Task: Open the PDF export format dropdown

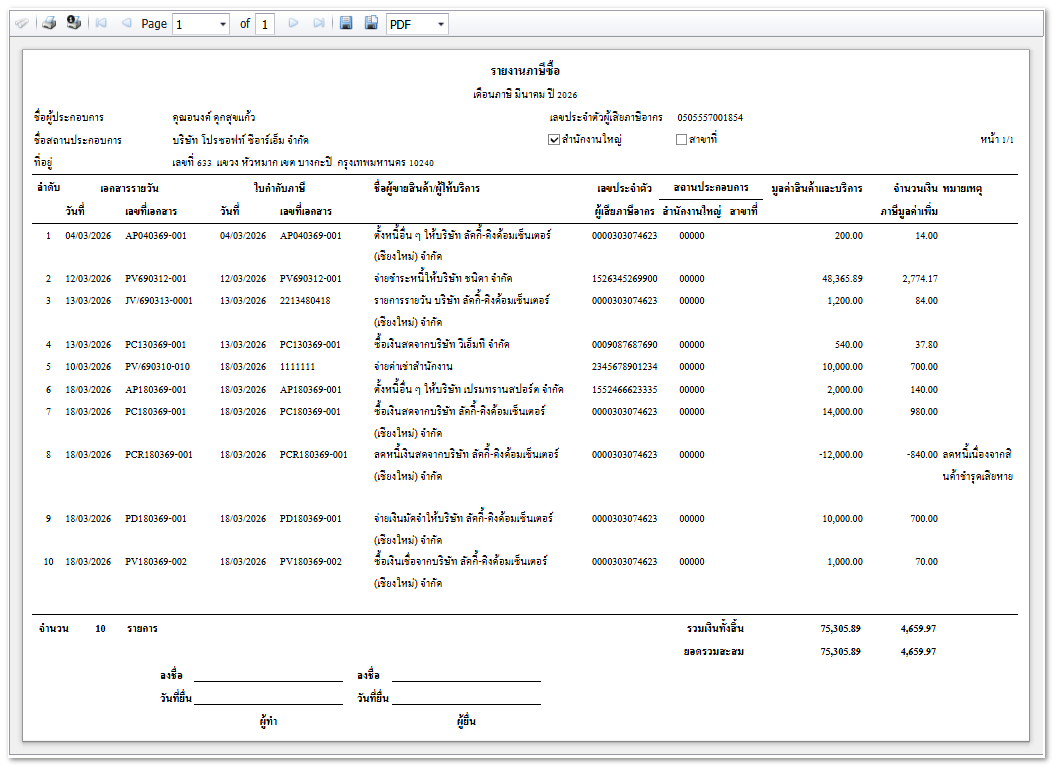Action: coord(441,24)
